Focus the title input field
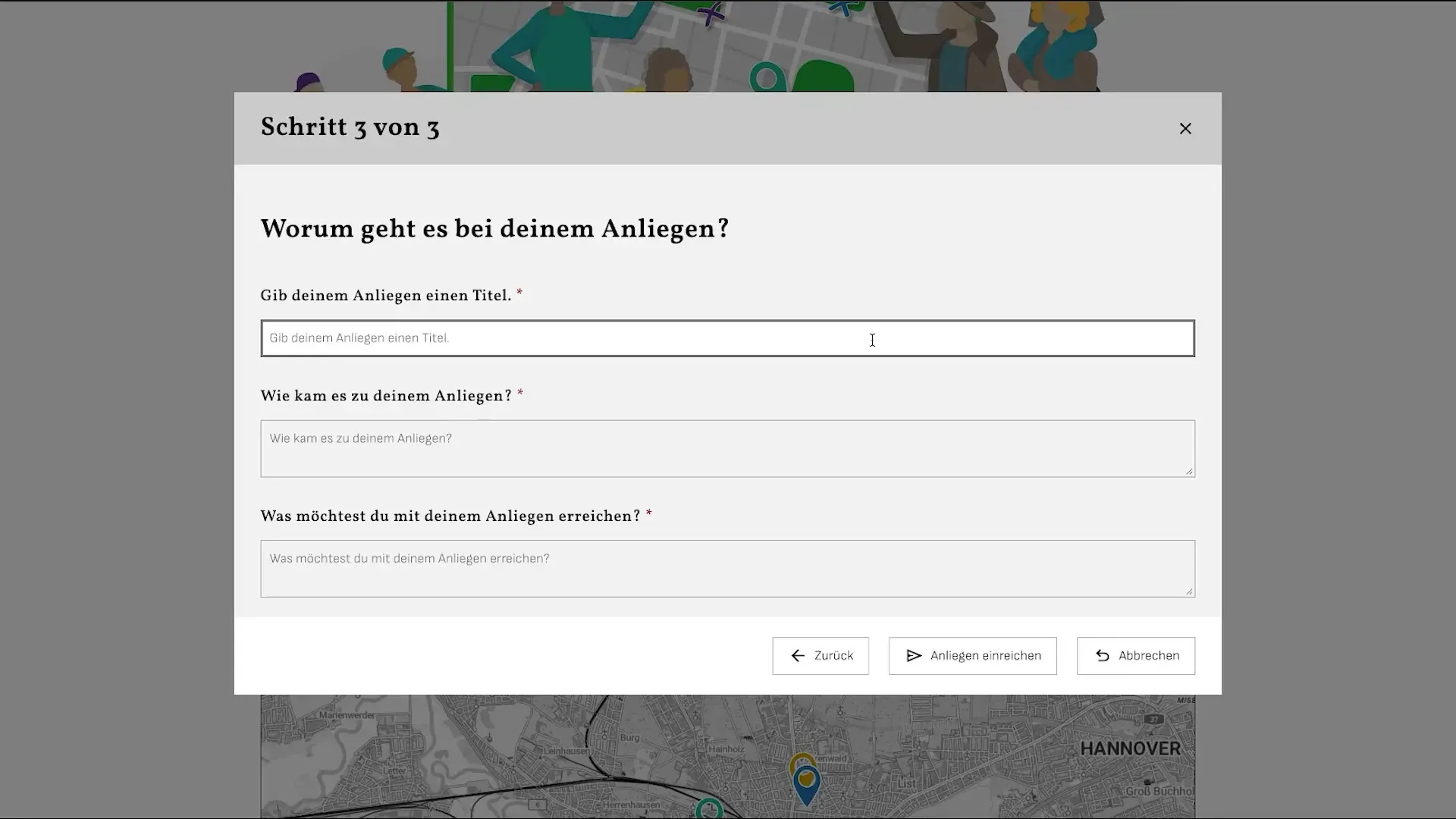 tap(727, 338)
